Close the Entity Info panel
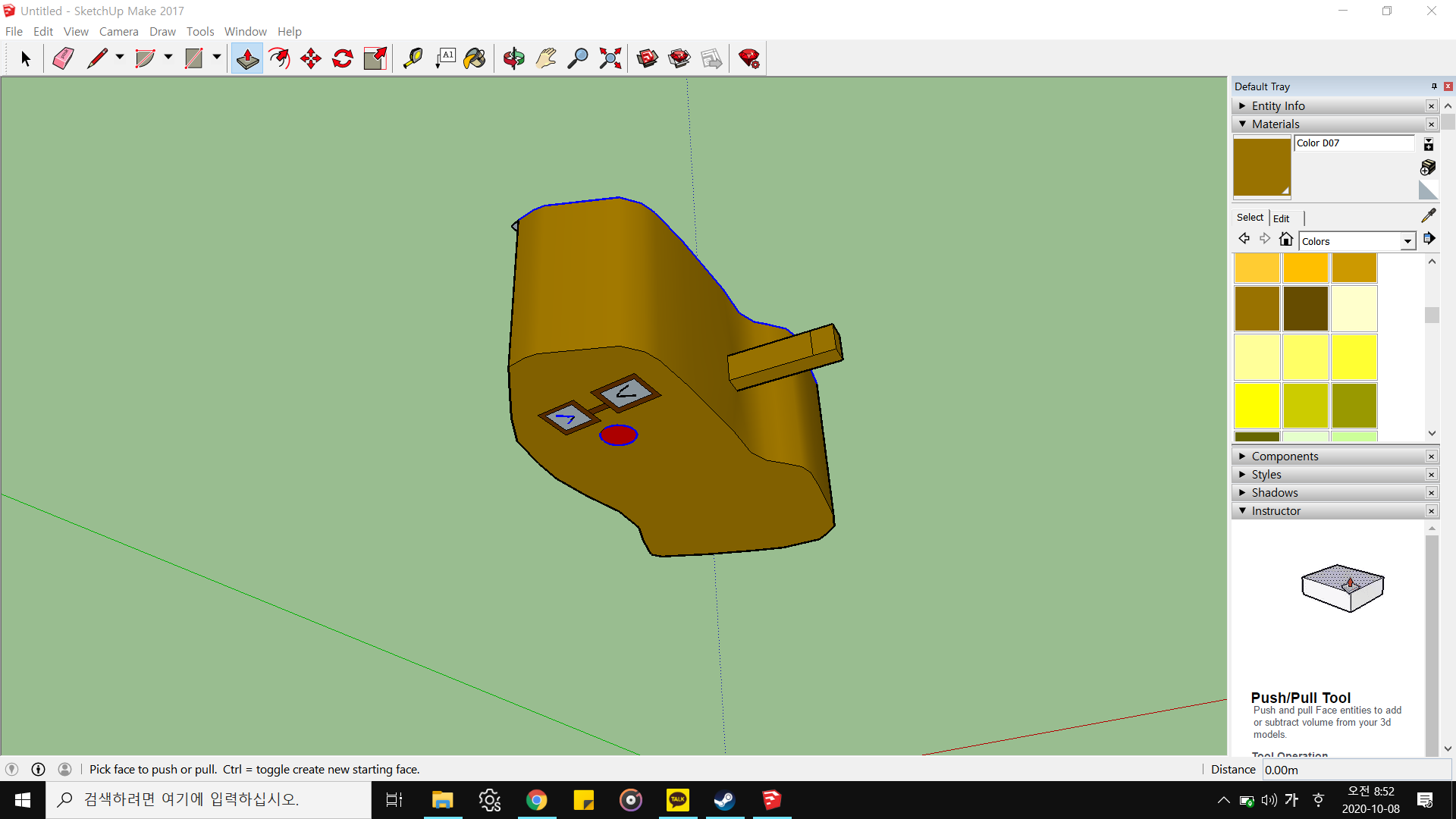This screenshot has height=819, width=1456. coord(1431,106)
